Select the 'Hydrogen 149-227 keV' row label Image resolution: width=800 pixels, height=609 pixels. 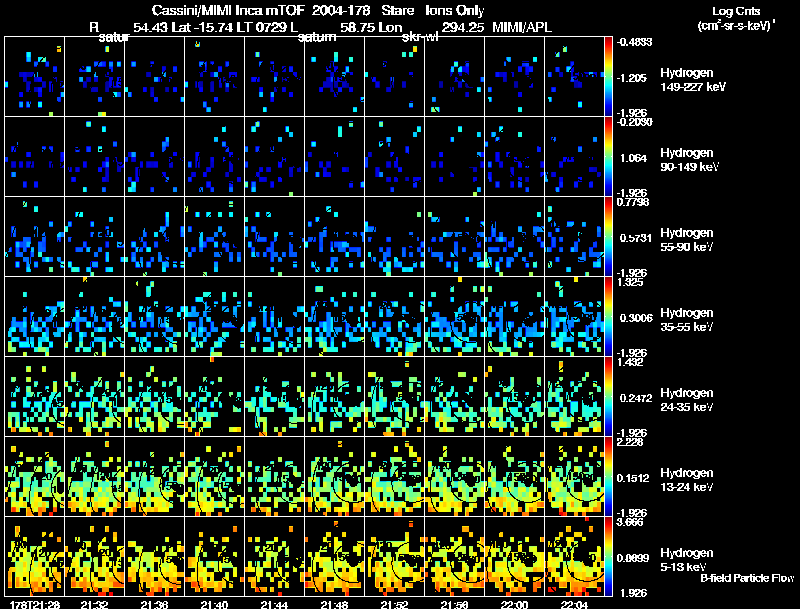693,80
